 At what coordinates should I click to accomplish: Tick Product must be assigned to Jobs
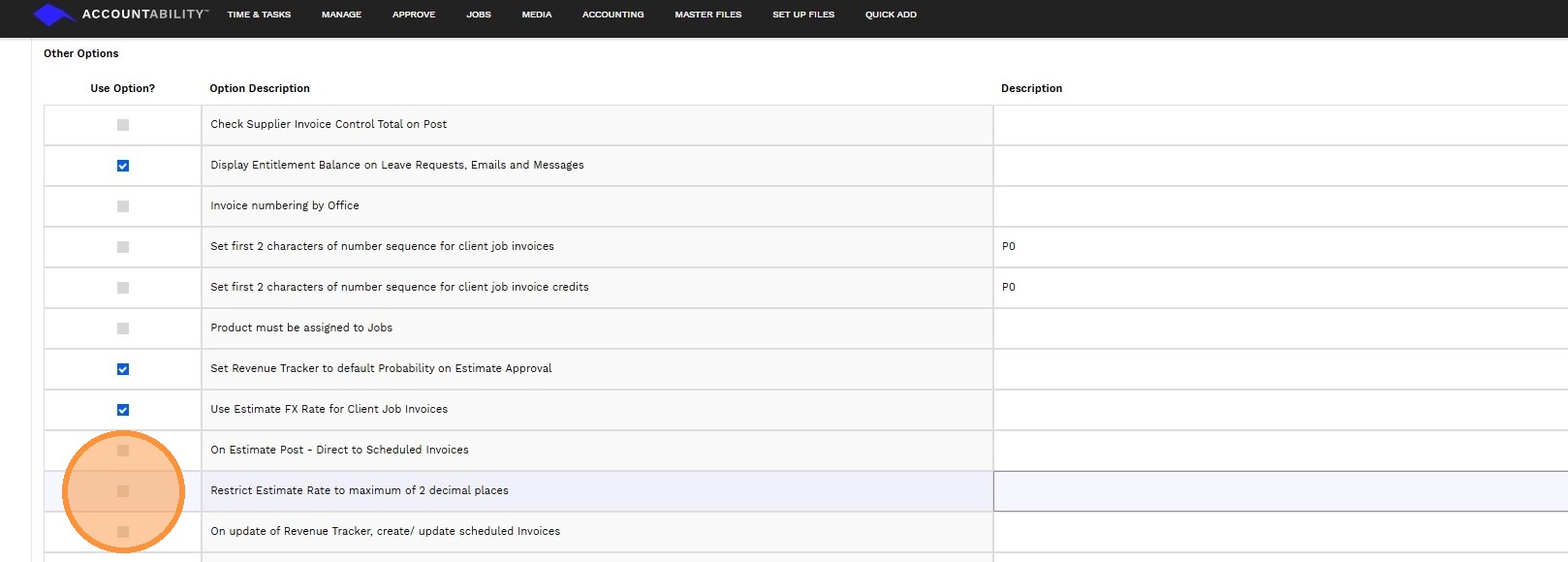(123, 328)
